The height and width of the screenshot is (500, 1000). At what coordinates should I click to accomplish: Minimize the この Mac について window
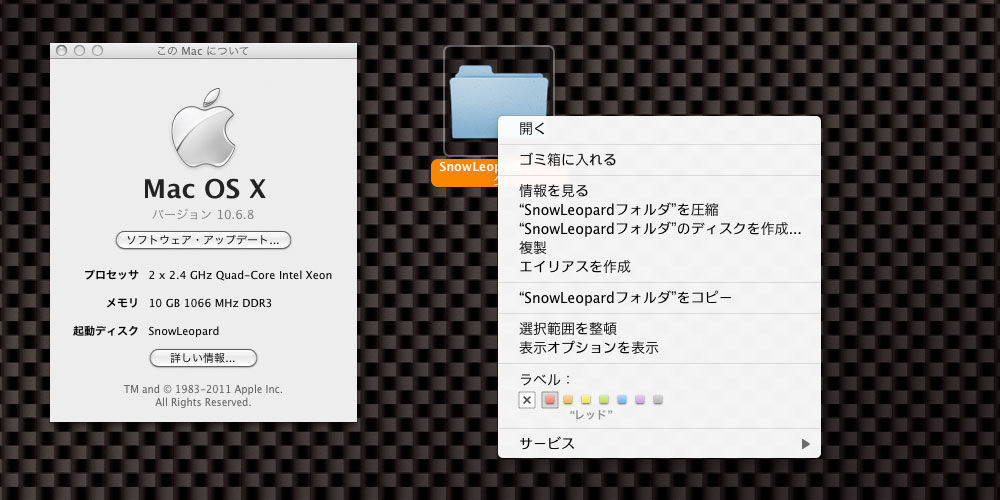tap(79, 50)
